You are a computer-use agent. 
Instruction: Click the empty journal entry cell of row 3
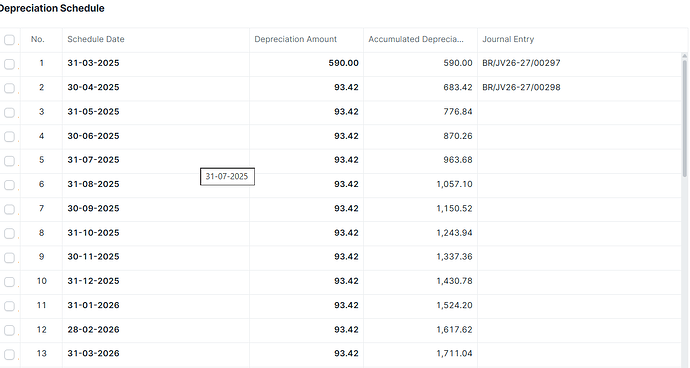click(579, 112)
